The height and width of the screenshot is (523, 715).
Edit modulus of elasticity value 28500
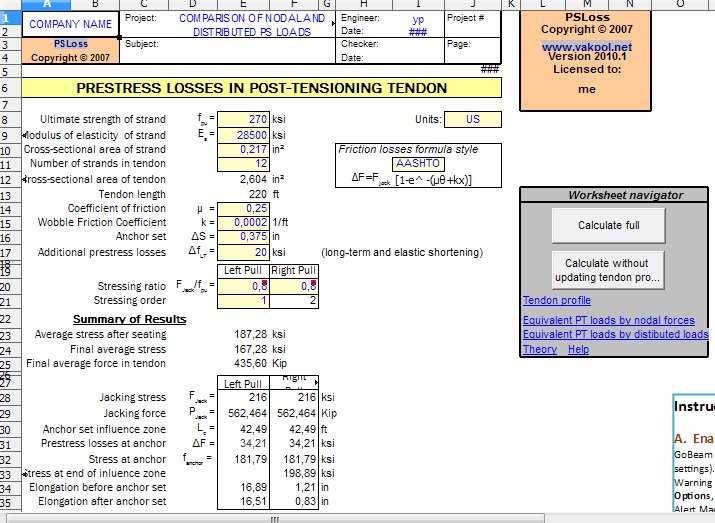pyautogui.click(x=244, y=135)
